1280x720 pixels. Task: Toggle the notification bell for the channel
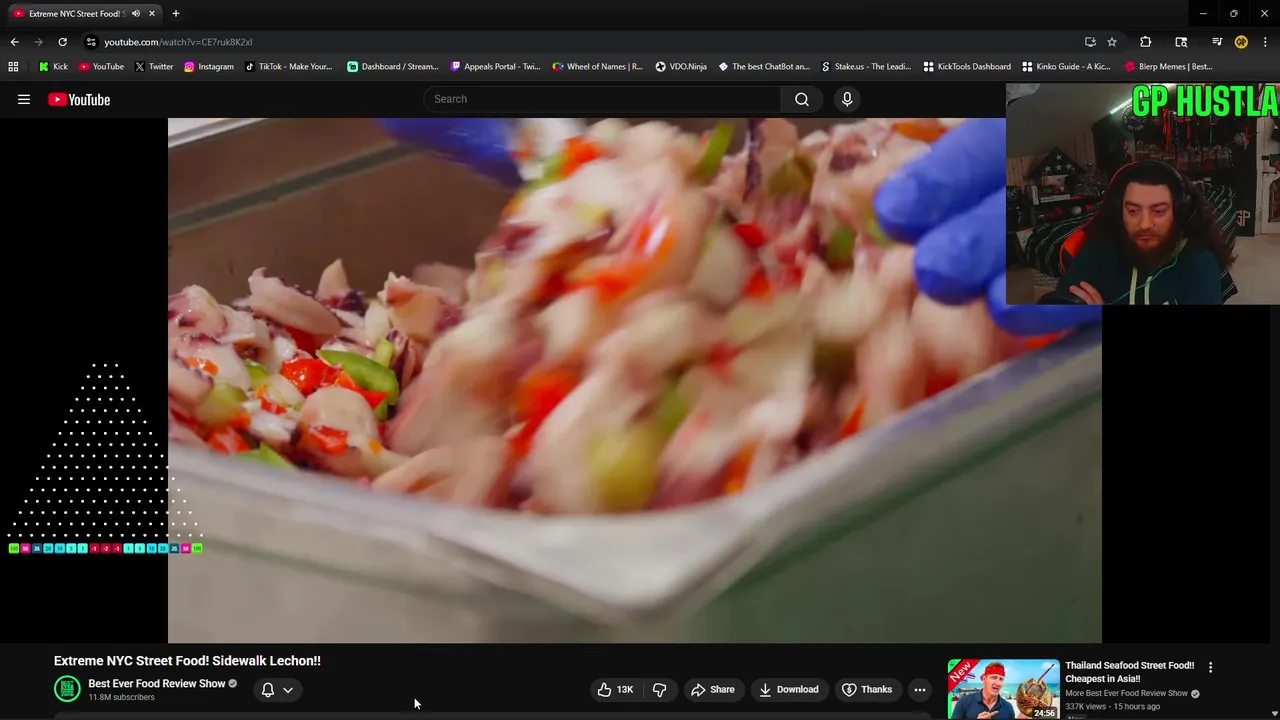click(268, 689)
